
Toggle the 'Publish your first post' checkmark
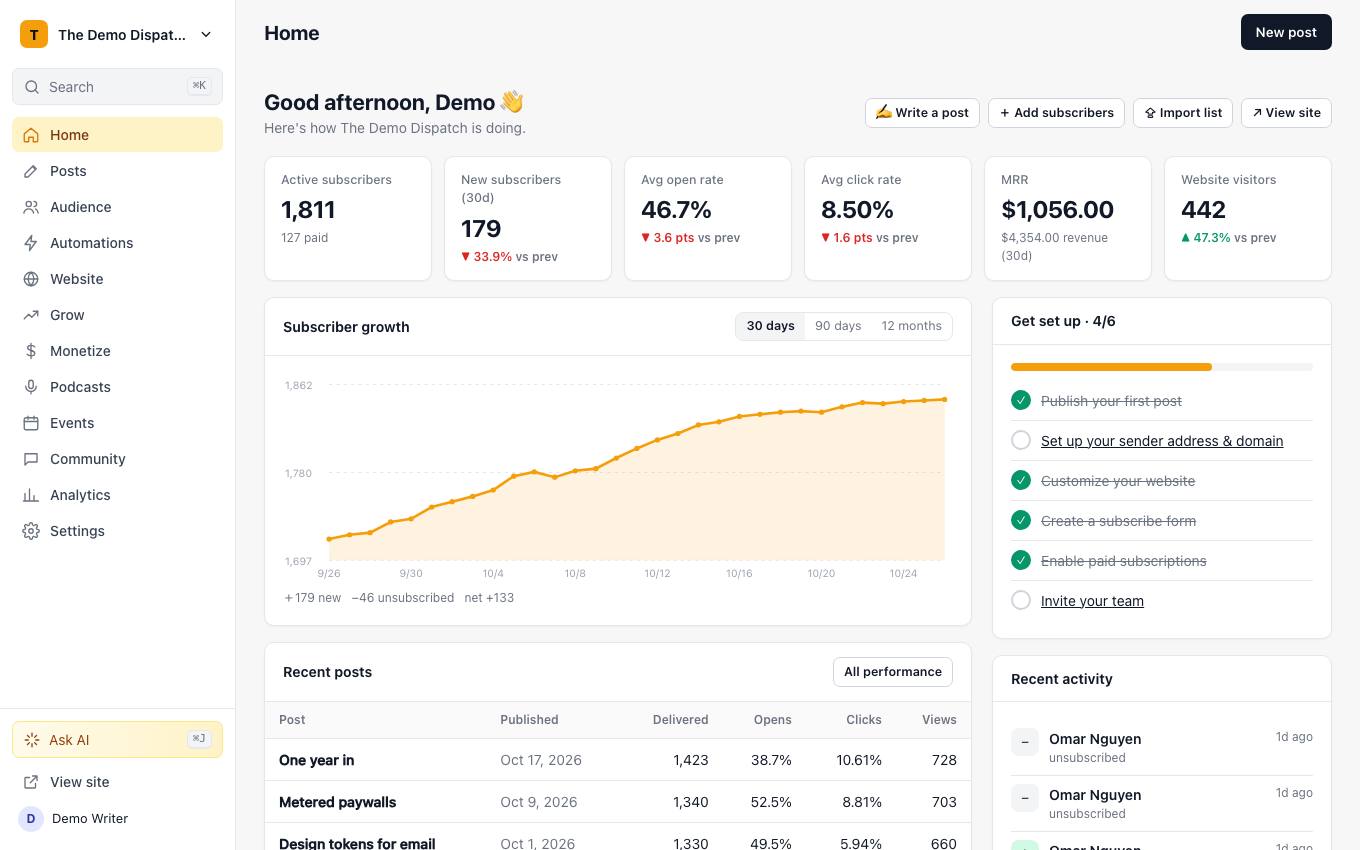(x=1021, y=400)
